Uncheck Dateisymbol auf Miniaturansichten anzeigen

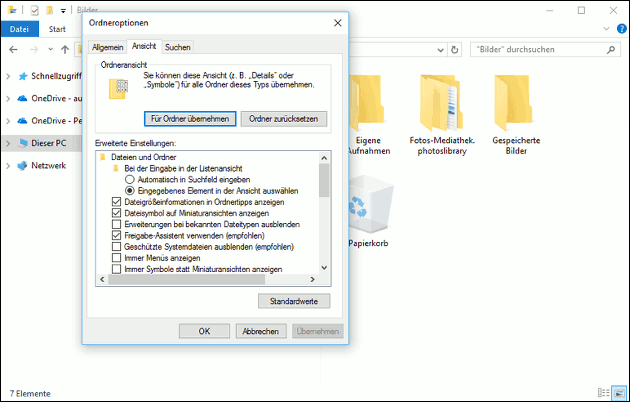(117, 213)
